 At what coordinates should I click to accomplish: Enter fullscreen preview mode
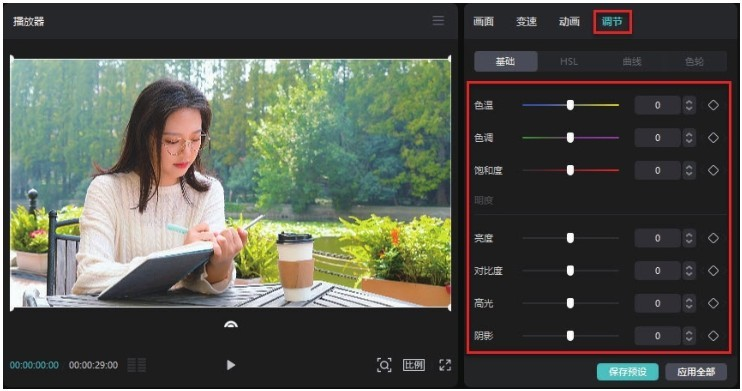(445, 365)
